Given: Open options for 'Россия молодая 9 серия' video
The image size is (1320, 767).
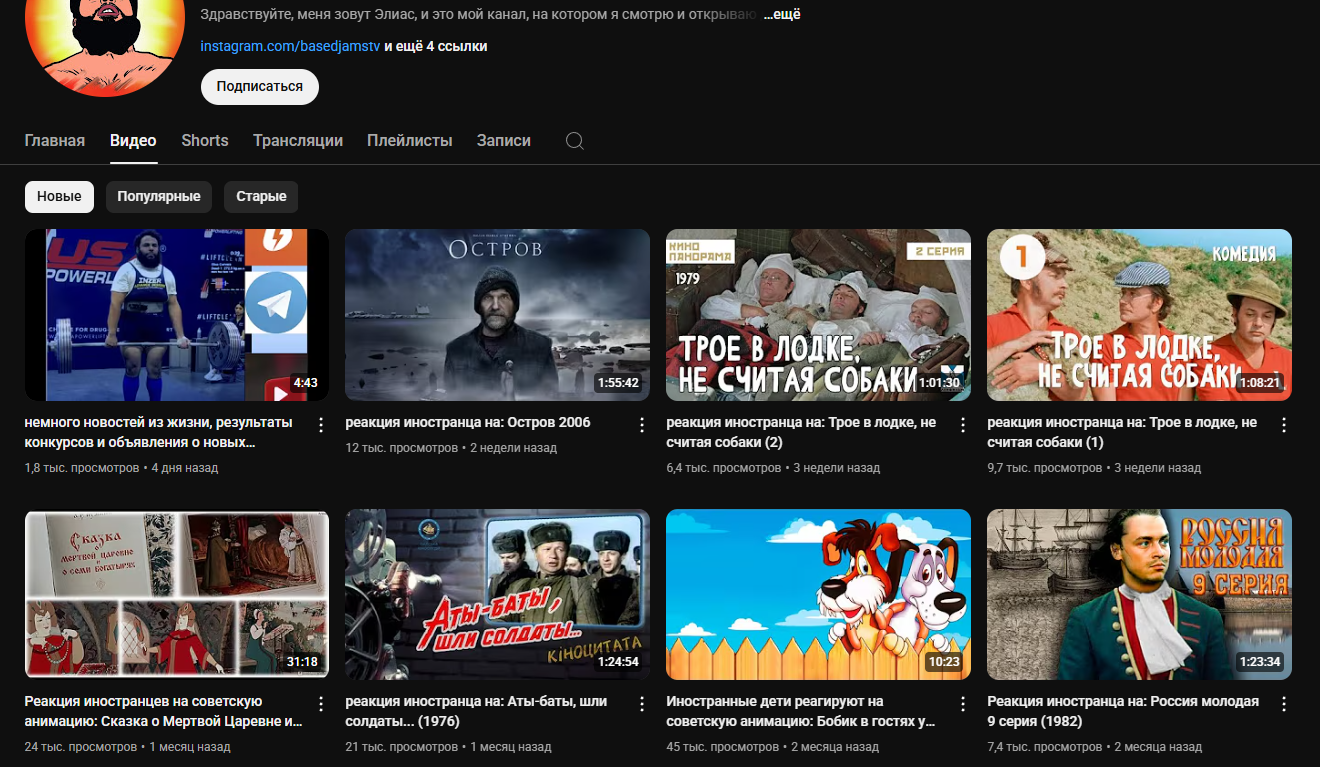Looking at the screenshot, I should point(1284,704).
